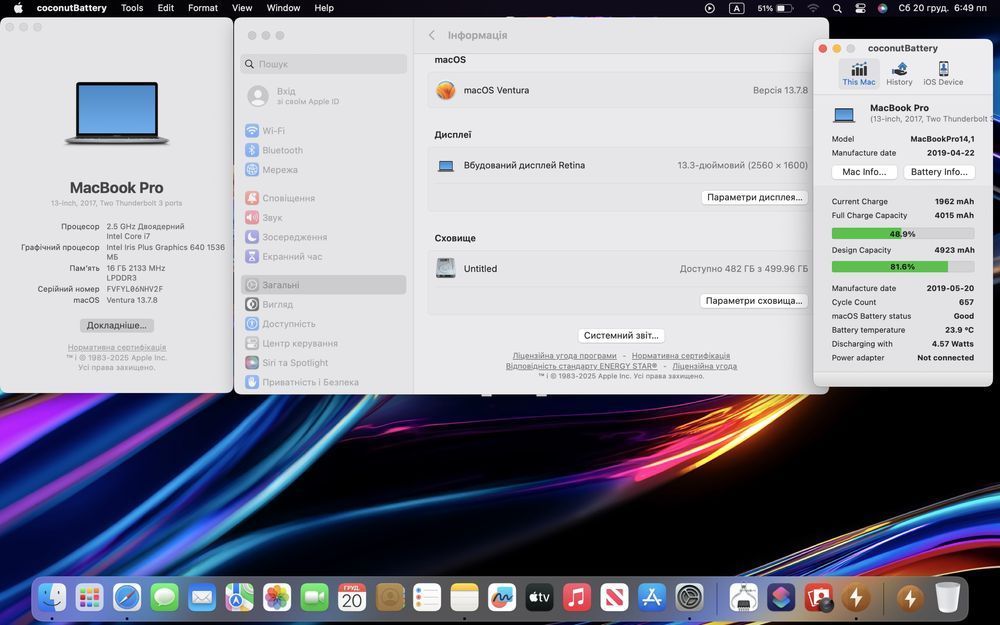This screenshot has width=1000, height=625.
Task: Open Параметри дисплея...
Action: pos(754,198)
